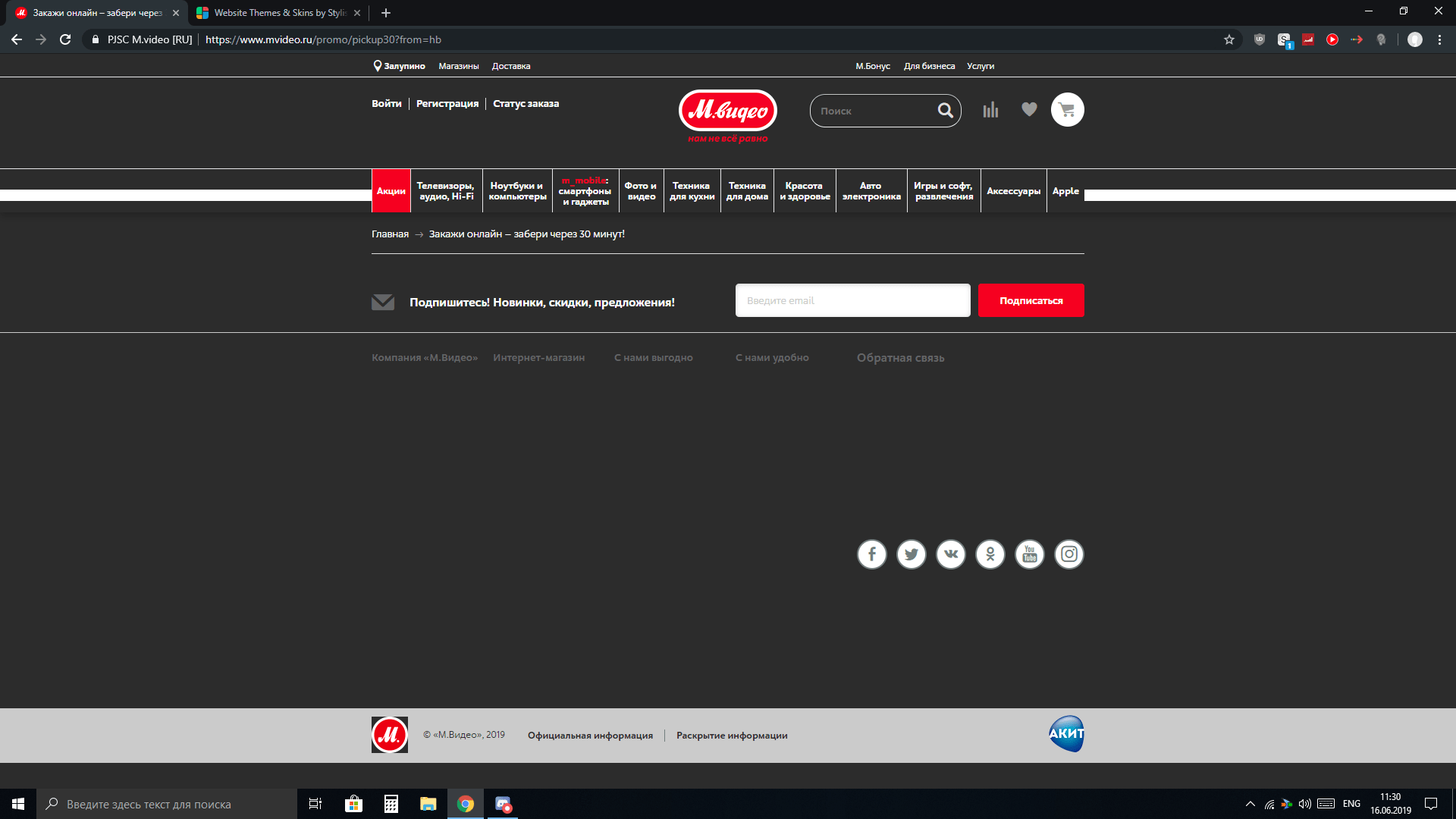Open the Apple category
This screenshot has width=1456, height=819.
tap(1065, 191)
